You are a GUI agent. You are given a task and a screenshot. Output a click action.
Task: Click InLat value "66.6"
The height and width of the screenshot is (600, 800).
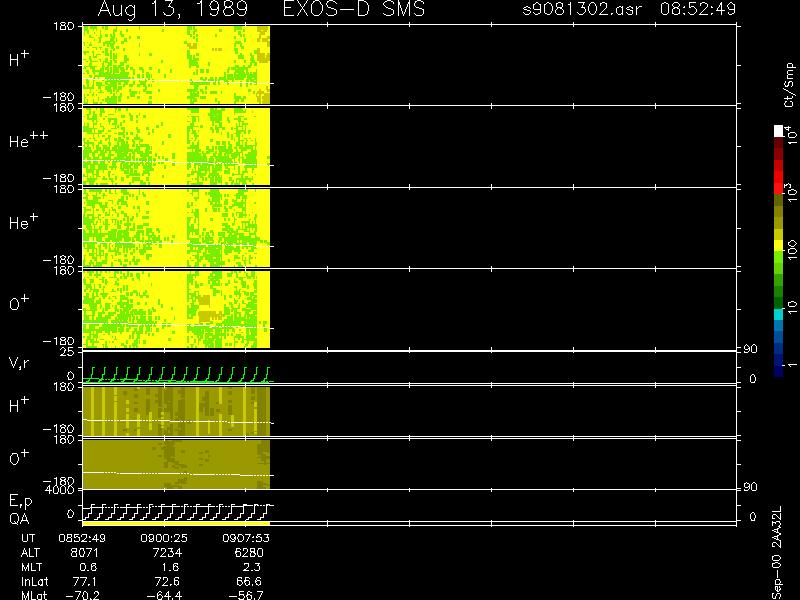tap(249, 582)
